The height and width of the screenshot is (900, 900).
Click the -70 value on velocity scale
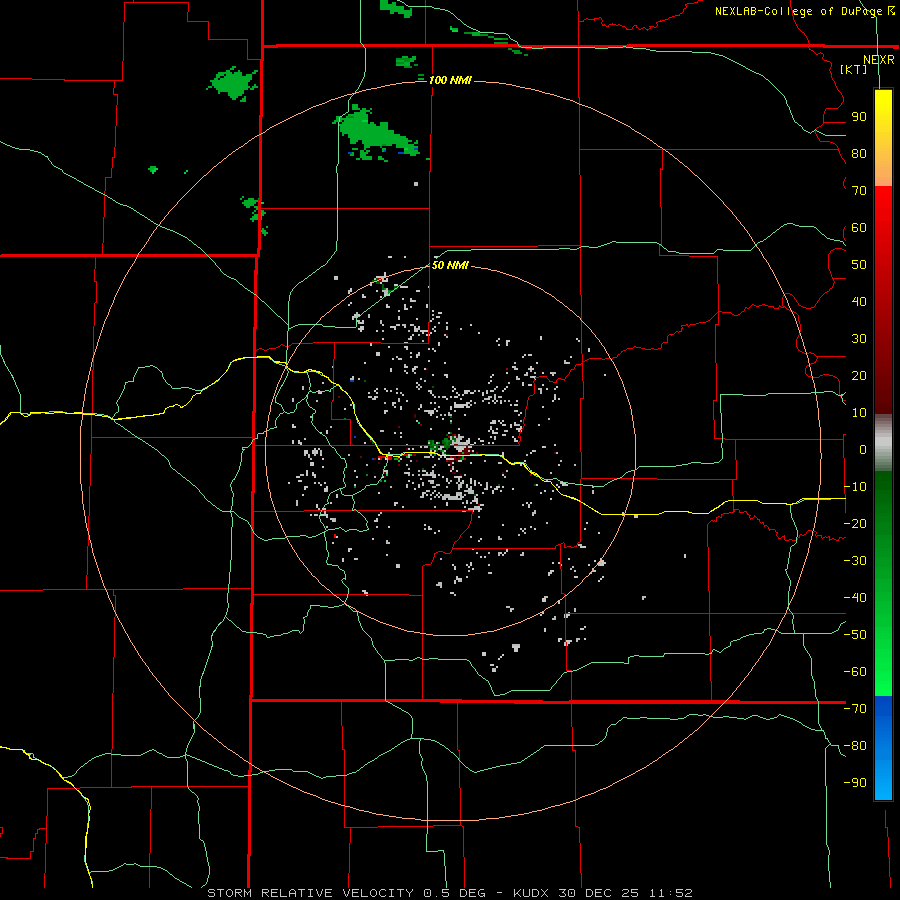point(855,709)
